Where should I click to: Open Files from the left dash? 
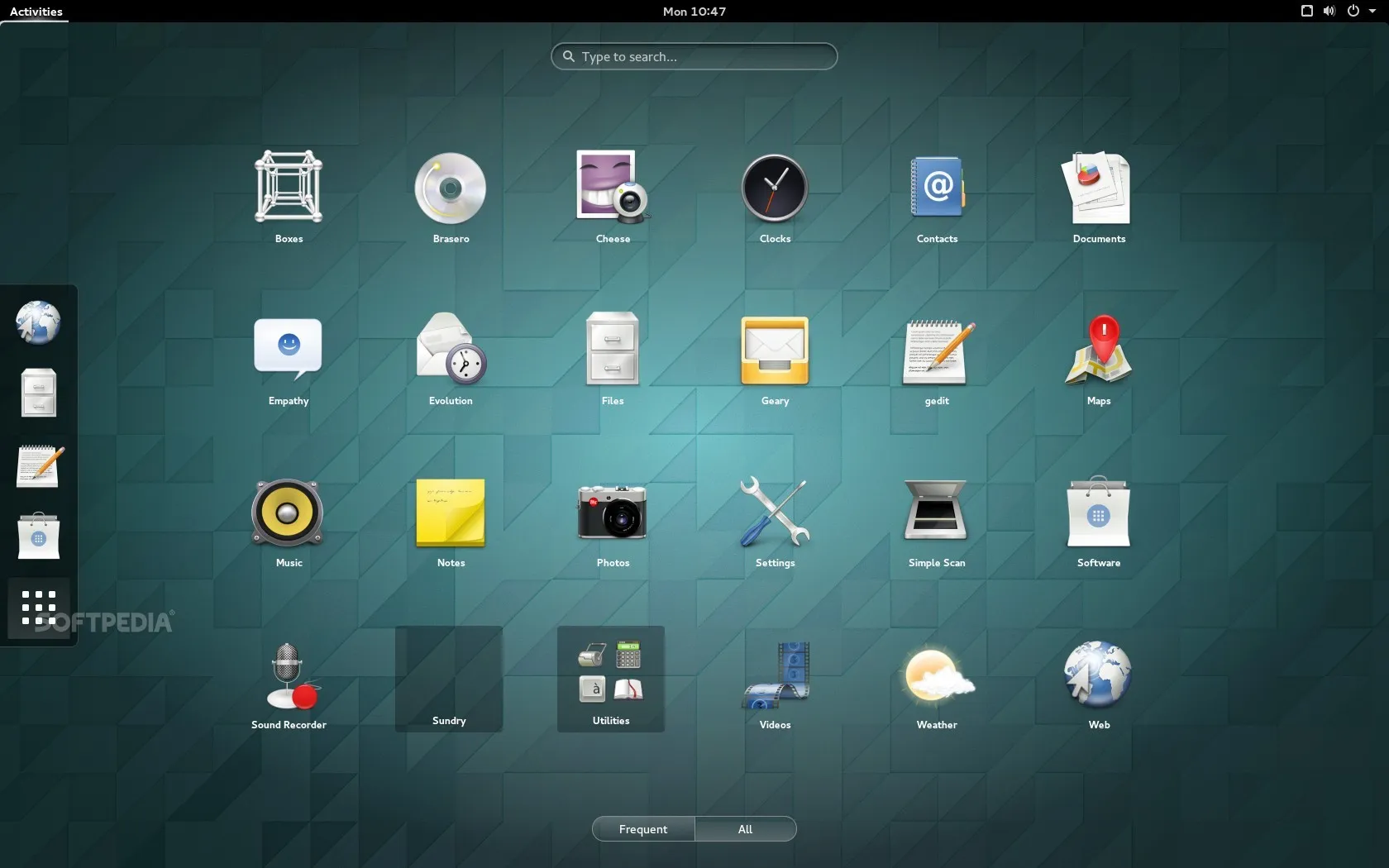(x=38, y=393)
